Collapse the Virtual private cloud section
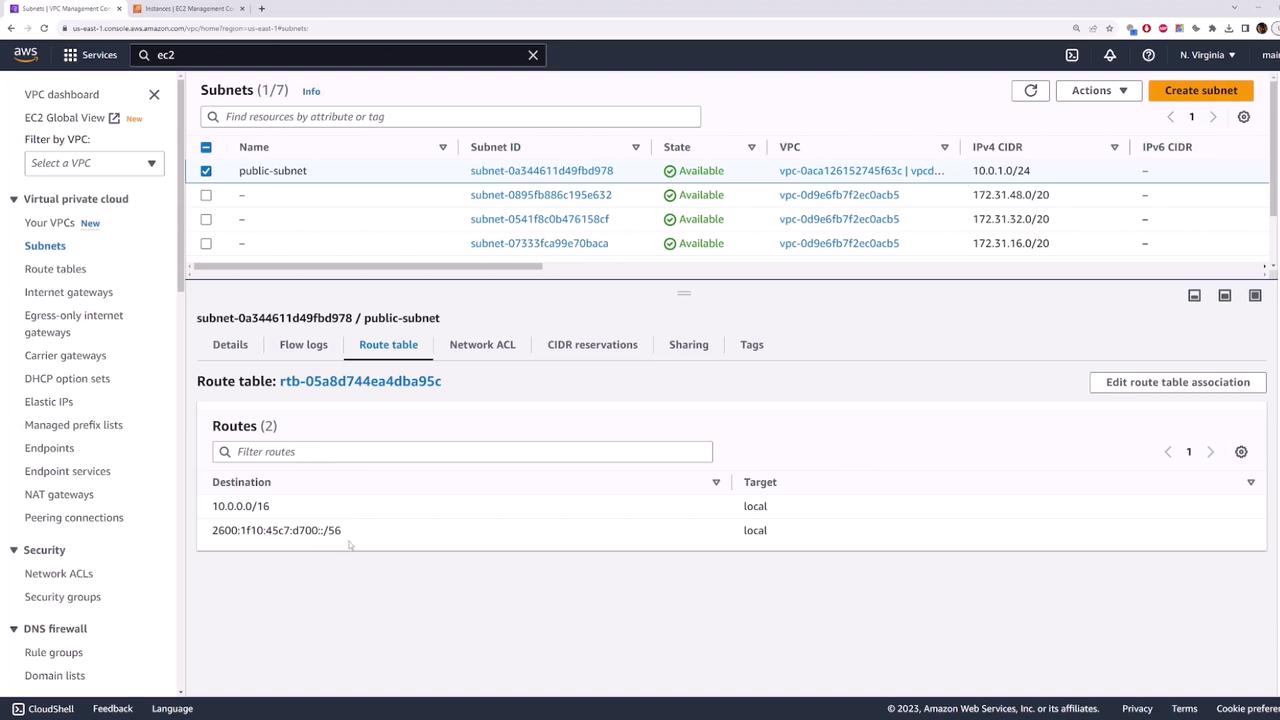This screenshot has height=720, width=1280. [x=14, y=199]
